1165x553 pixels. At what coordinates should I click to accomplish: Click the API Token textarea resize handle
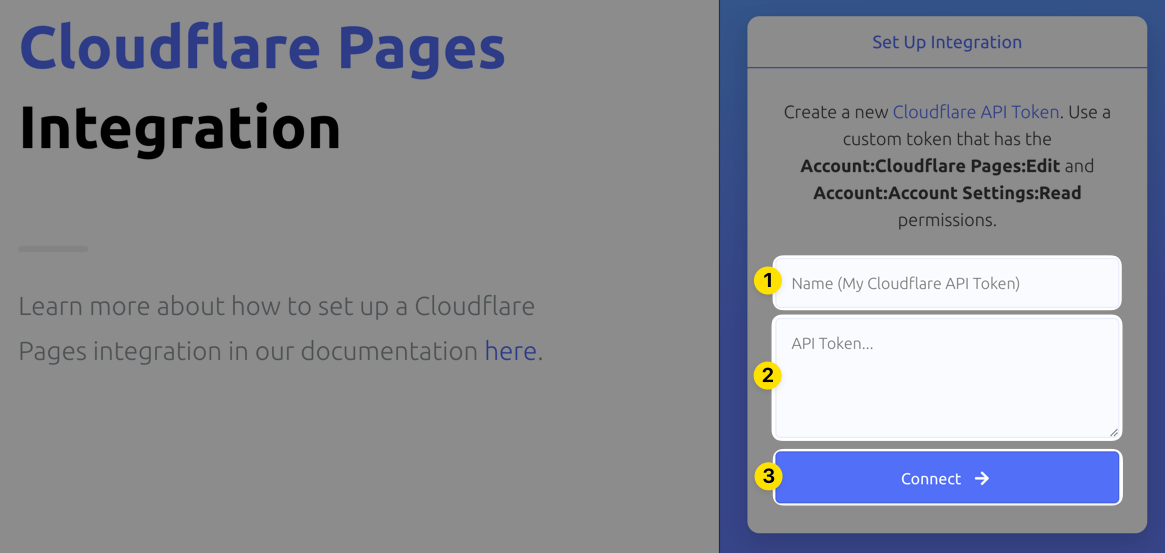pyautogui.click(x=1113, y=432)
